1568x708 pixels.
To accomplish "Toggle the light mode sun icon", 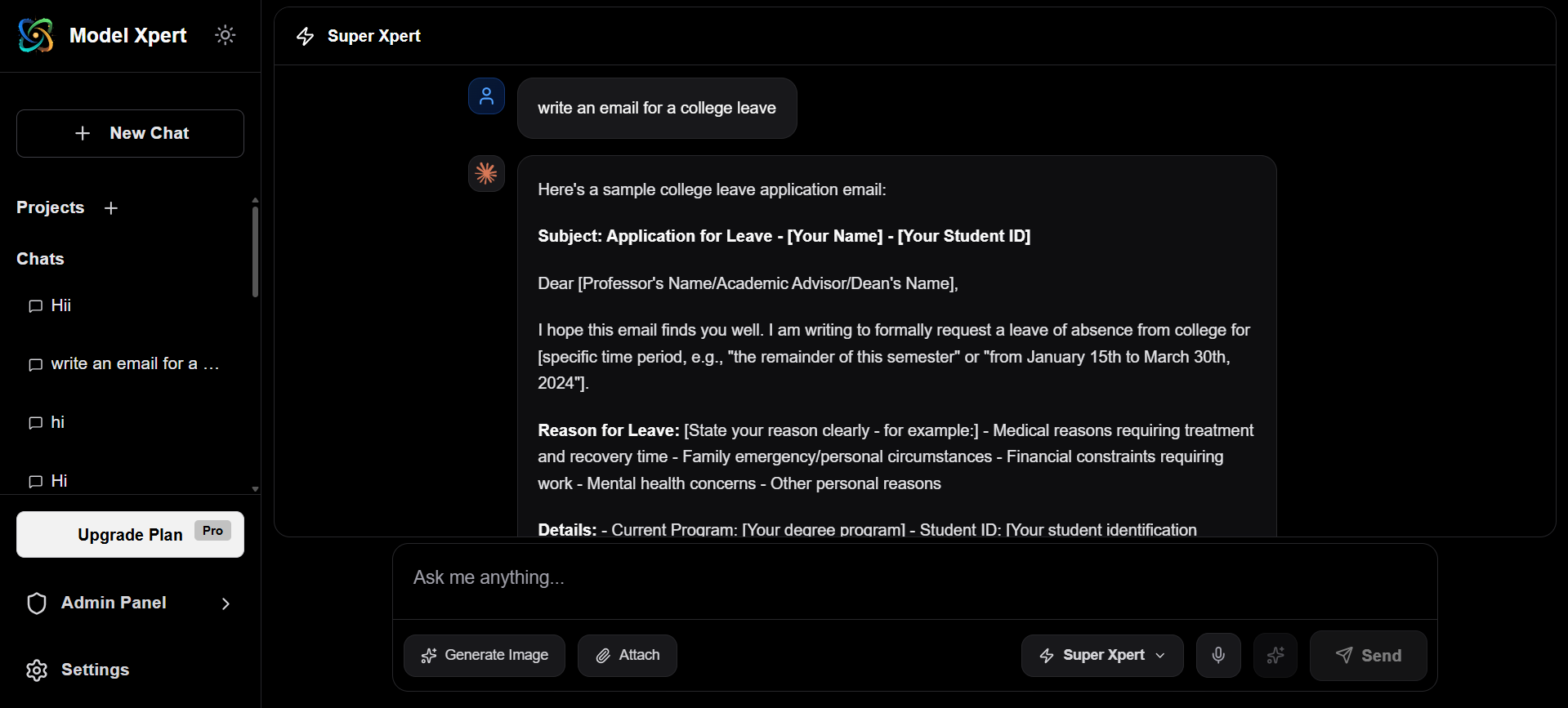I will pyautogui.click(x=225, y=35).
